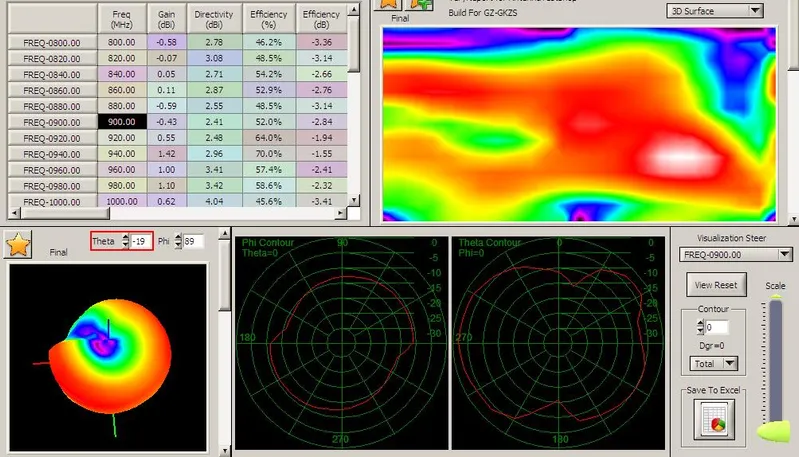Click the 3D pattern panel scroll down arrow

(x=225, y=451)
